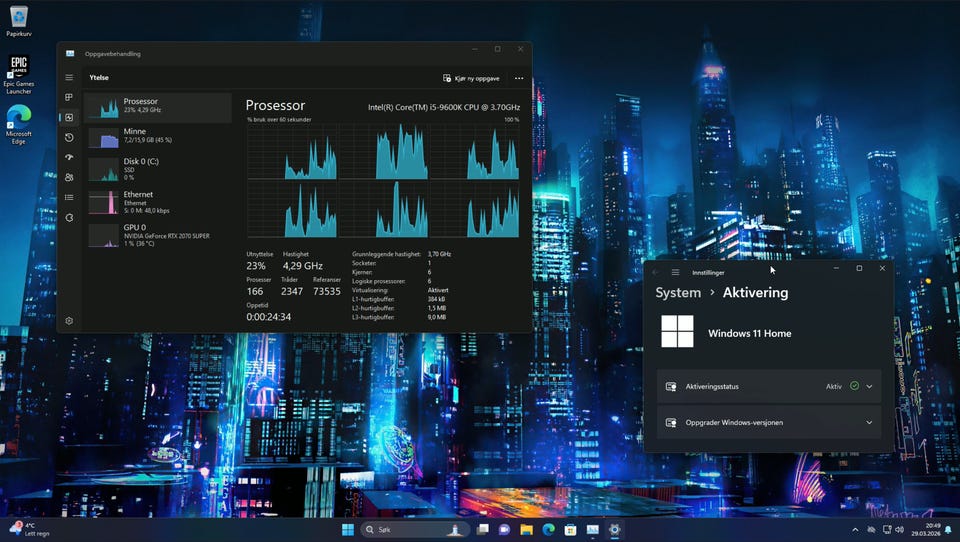The height and width of the screenshot is (542, 960).
Task: Click Task Manager icon on taskbar
Action: 593,529
